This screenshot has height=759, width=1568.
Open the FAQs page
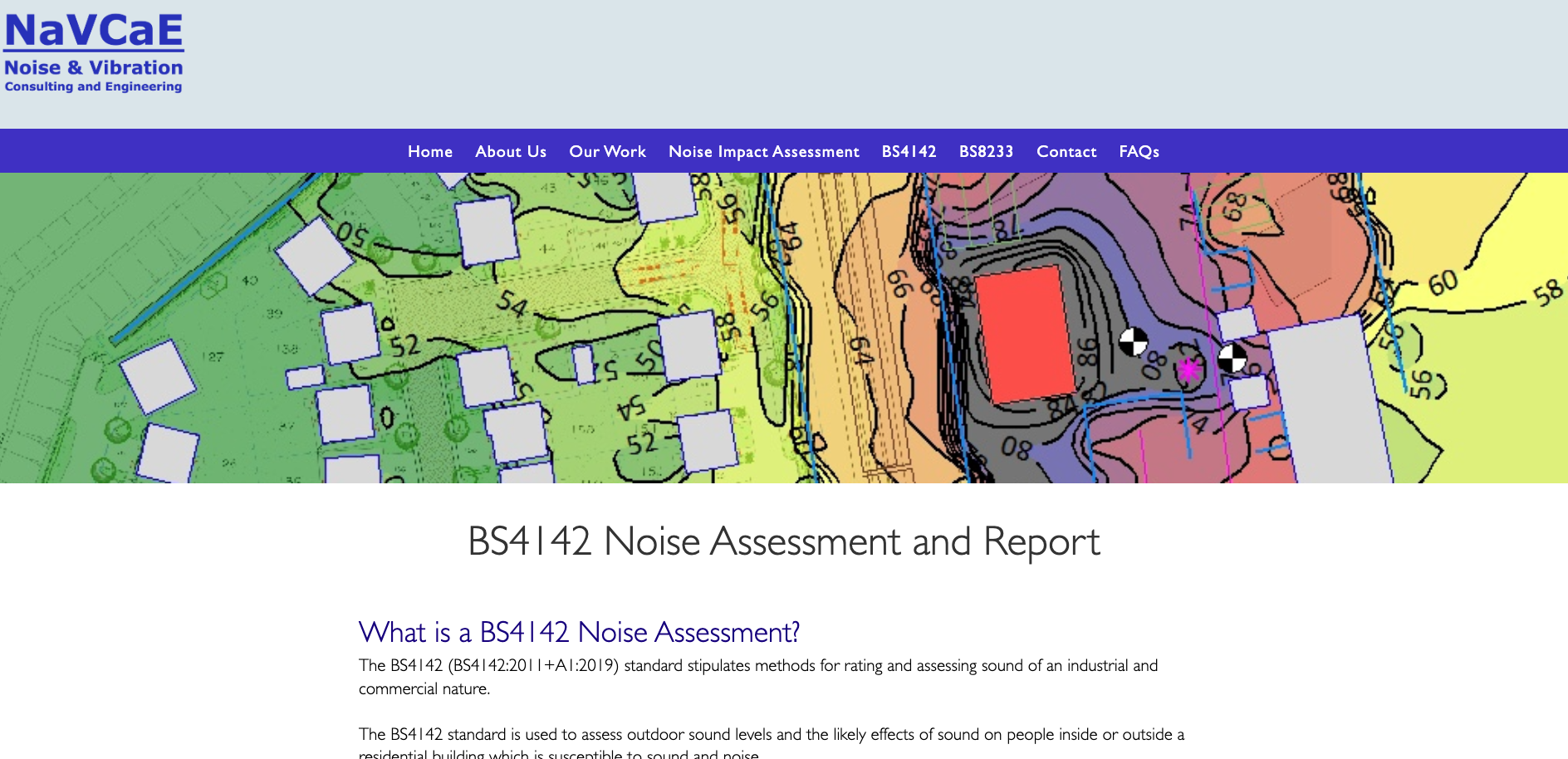(x=1139, y=151)
